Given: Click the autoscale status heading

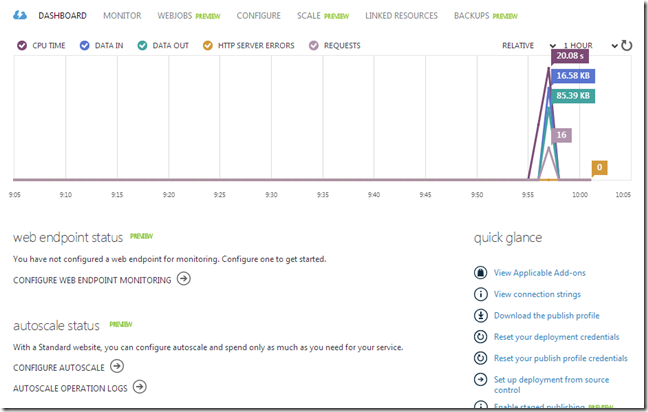Looking at the screenshot, I should coord(56,326).
